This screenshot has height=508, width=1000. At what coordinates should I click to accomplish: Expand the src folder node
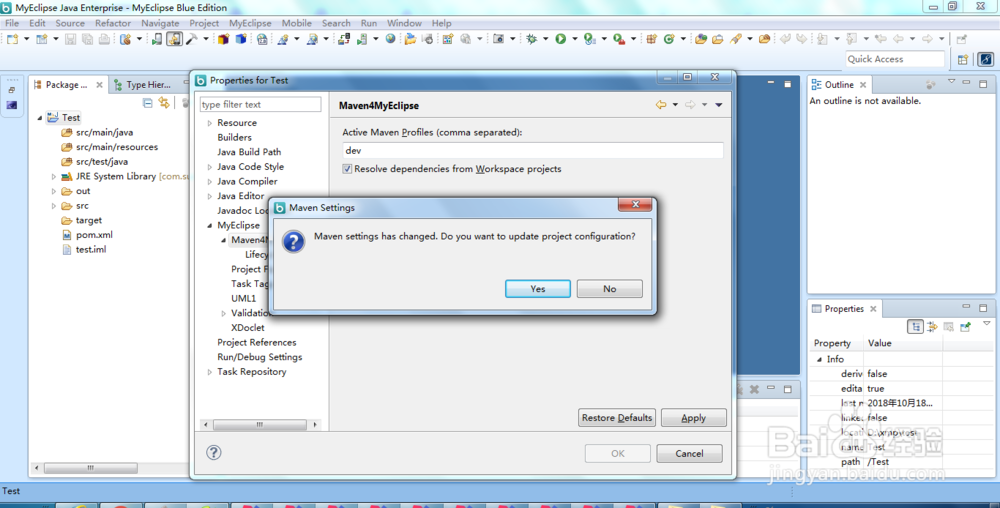[x=54, y=206]
